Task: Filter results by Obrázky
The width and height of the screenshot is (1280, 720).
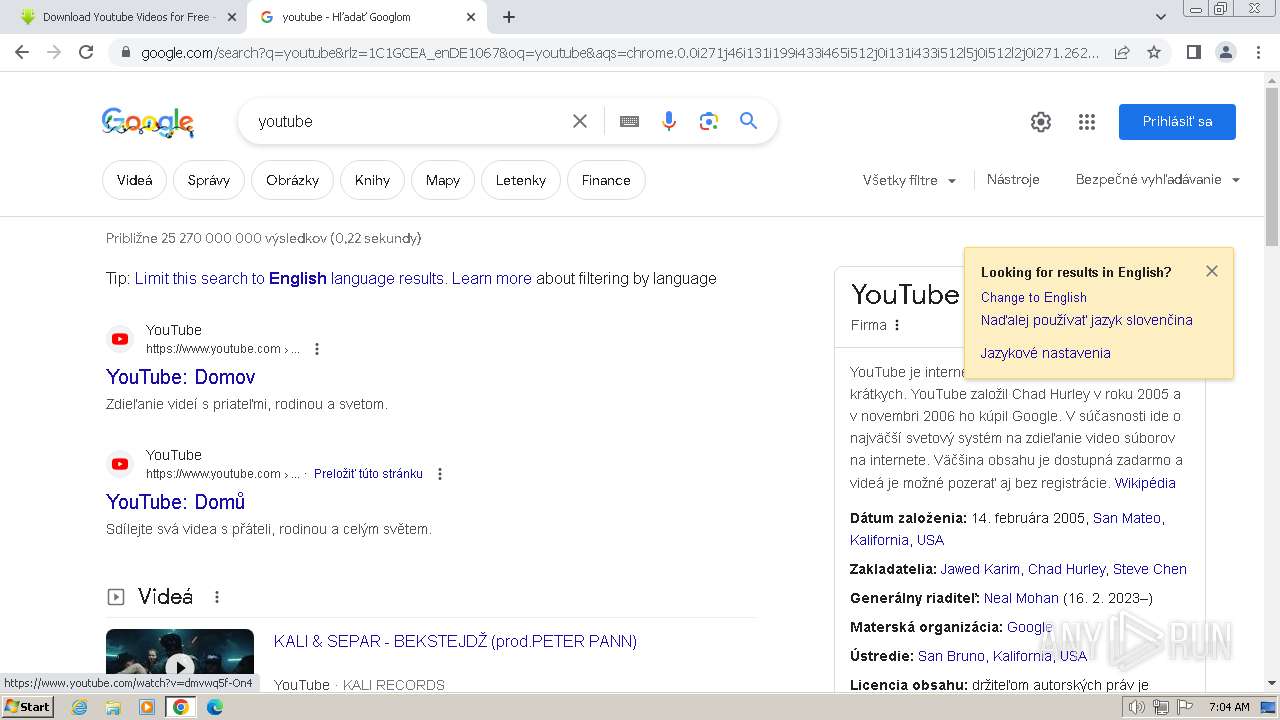Action: [x=292, y=180]
